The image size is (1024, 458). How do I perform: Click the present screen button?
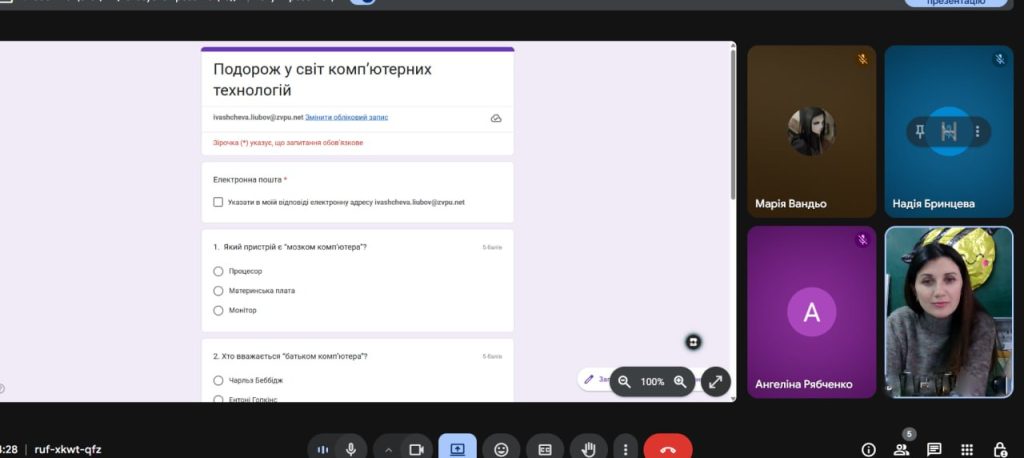tap(457, 449)
